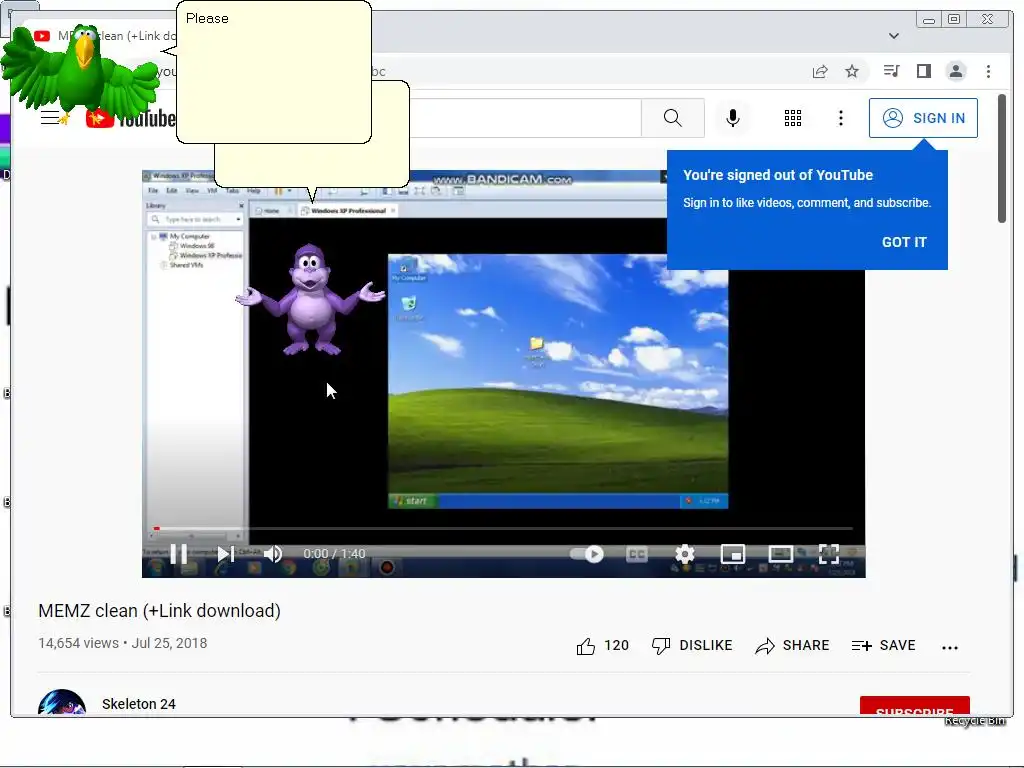Click the video time 0:00 / 1:40

334,554
